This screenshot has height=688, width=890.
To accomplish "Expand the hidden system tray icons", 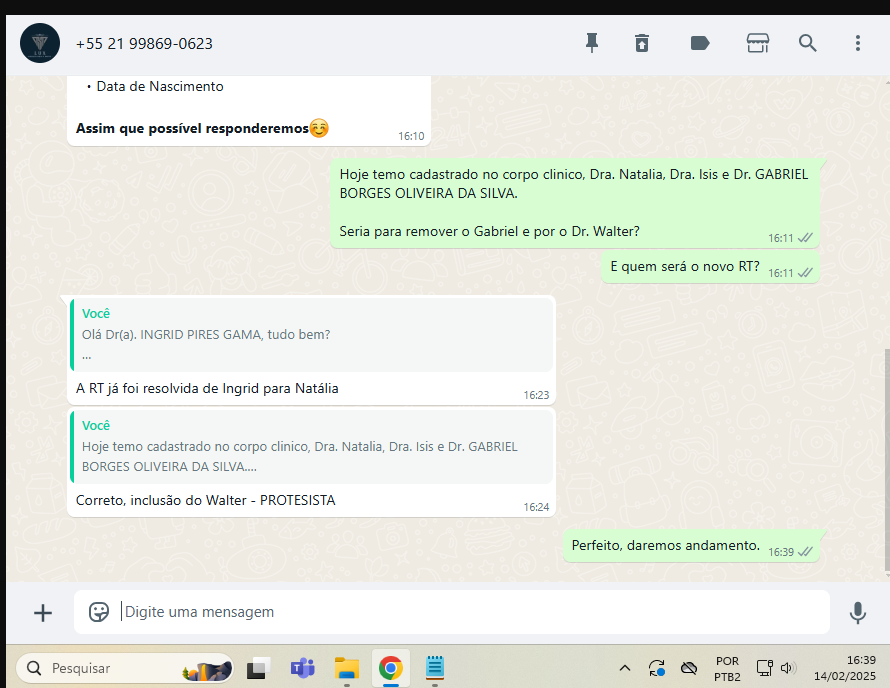I will pyautogui.click(x=625, y=668).
